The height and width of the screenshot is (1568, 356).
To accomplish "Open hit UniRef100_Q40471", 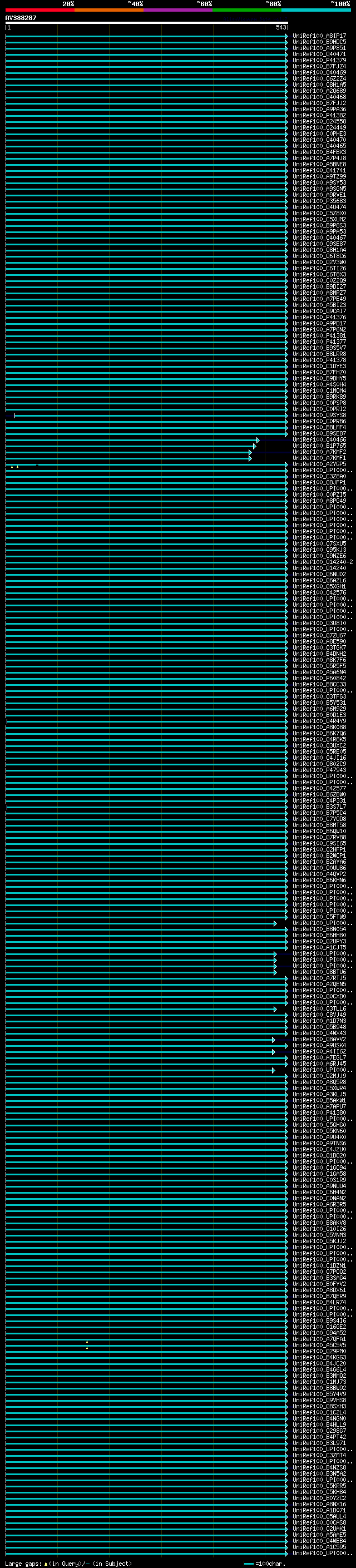I will coord(319,54).
